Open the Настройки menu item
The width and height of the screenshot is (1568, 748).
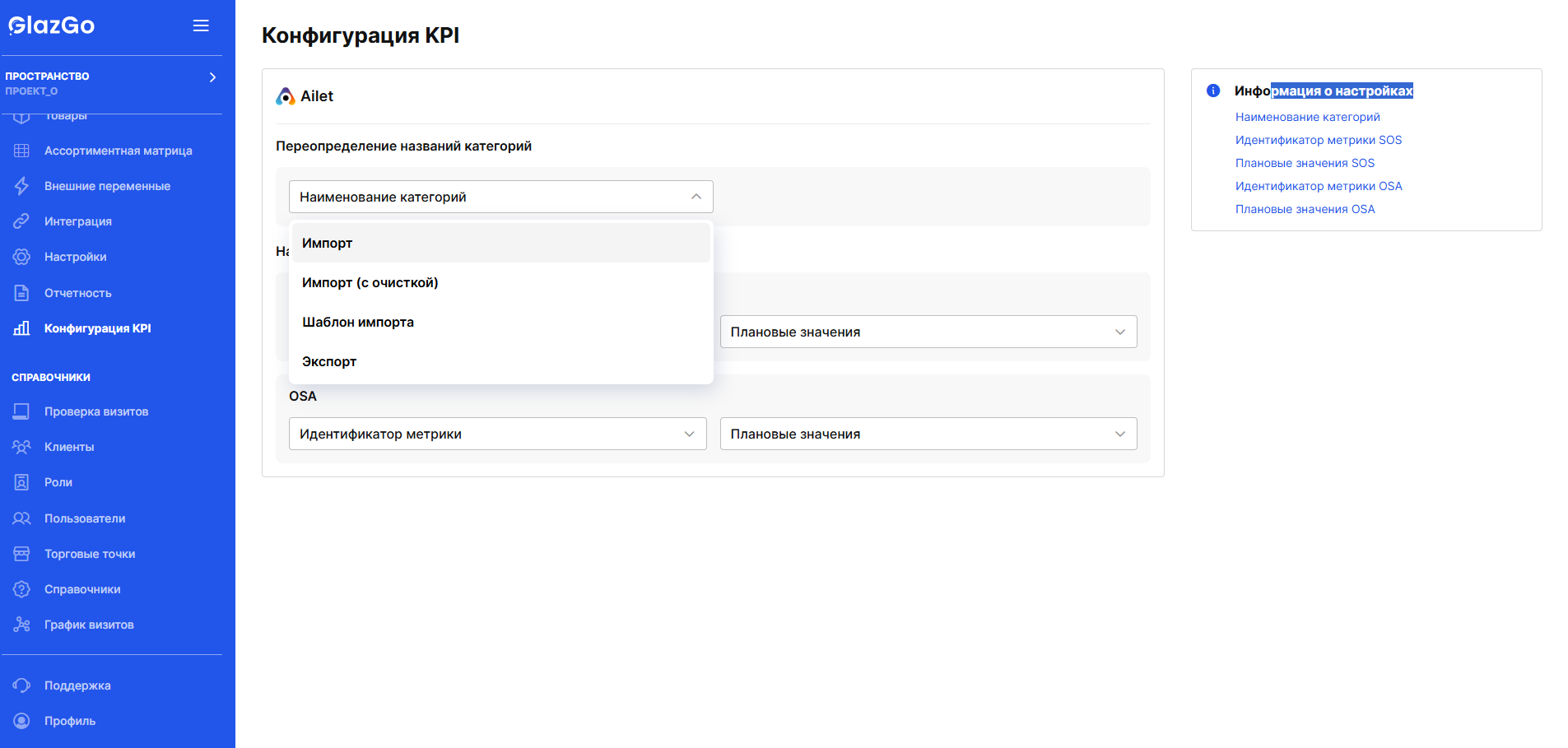pos(76,257)
